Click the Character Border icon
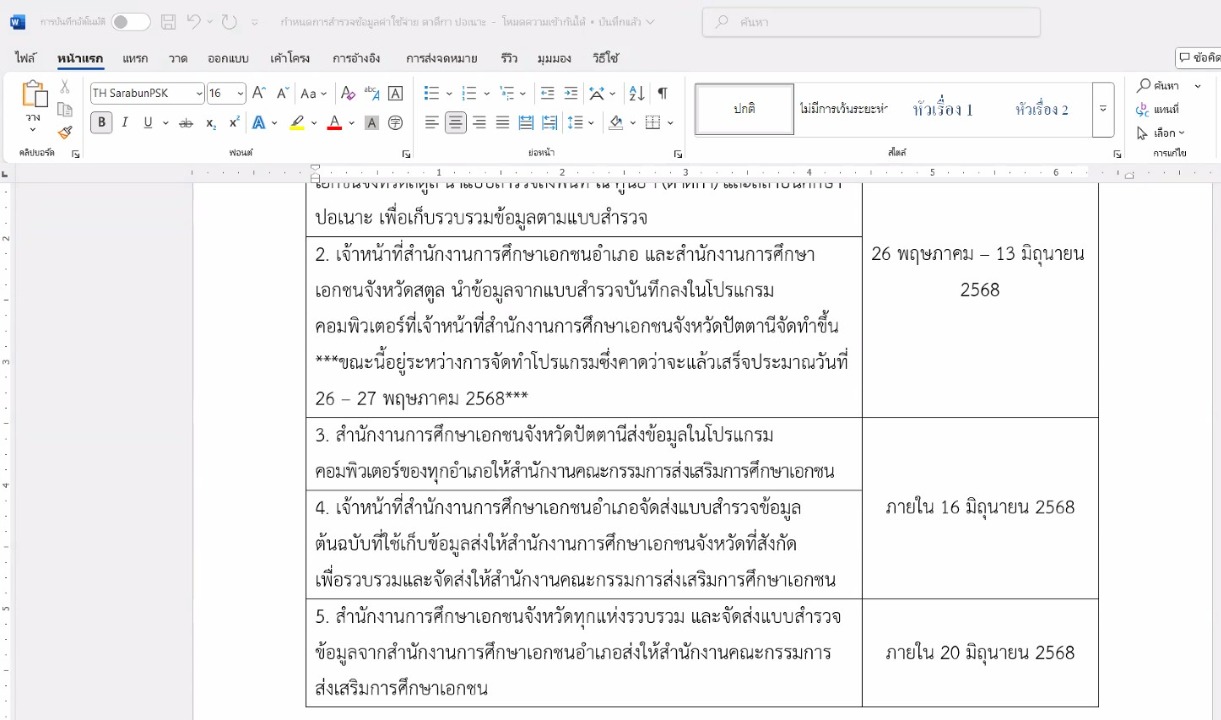 pos(395,93)
